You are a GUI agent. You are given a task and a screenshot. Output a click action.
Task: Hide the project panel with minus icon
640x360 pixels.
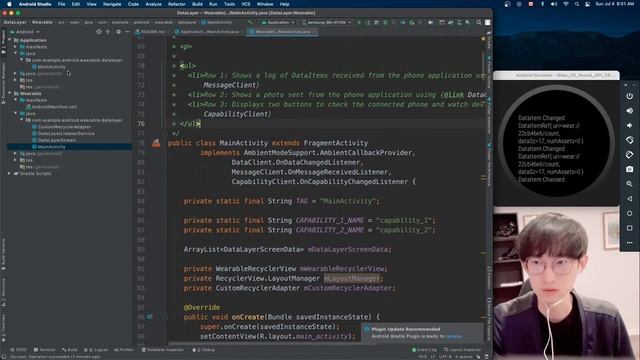127,32
